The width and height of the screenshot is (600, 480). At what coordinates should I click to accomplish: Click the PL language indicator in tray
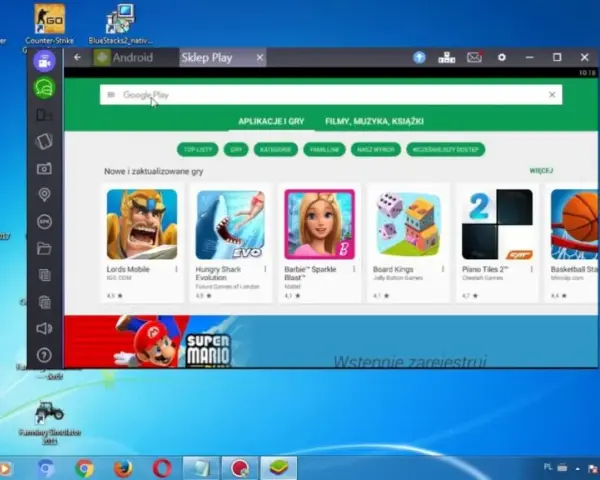pos(548,467)
